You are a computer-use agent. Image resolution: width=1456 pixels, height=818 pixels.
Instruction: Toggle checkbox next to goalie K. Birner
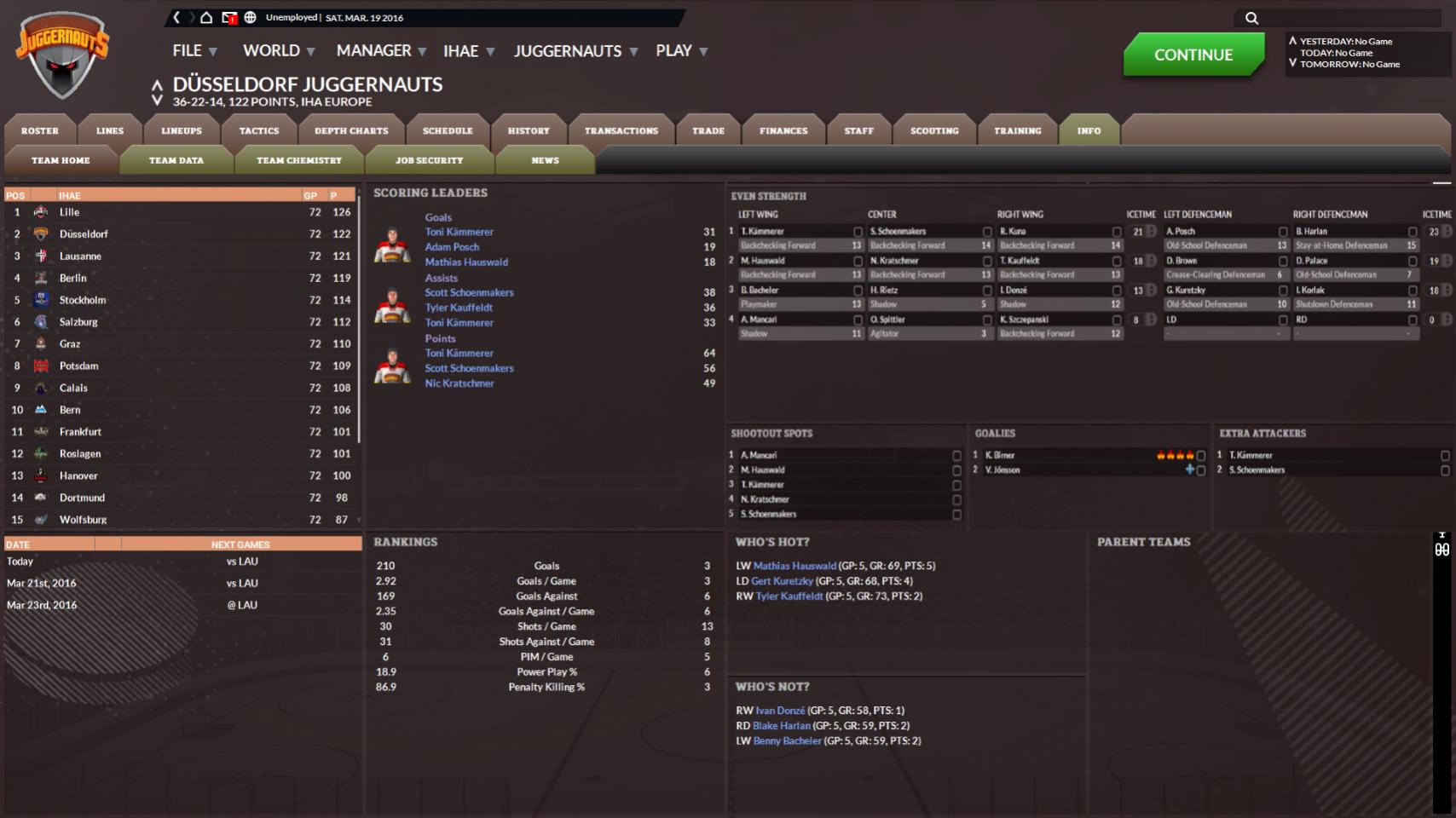pyautogui.click(x=1201, y=456)
